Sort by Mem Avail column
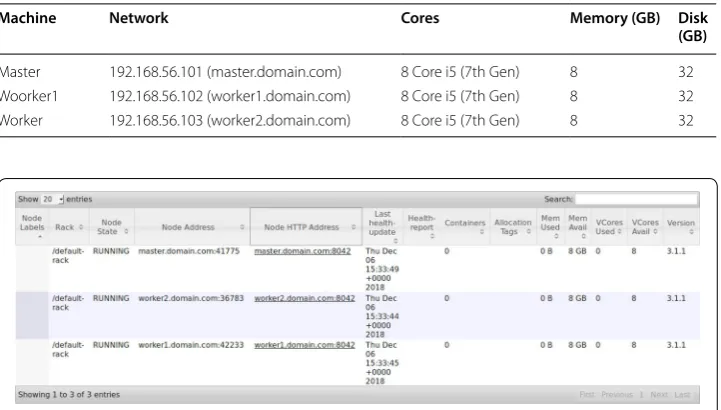 (x=578, y=227)
